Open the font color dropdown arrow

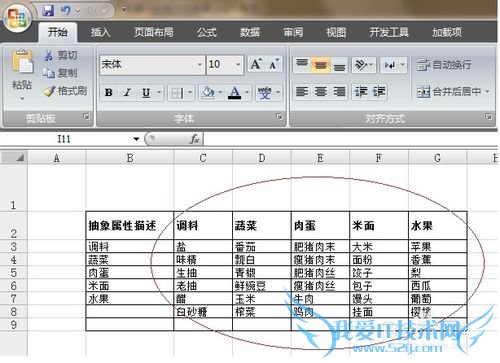(247, 92)
